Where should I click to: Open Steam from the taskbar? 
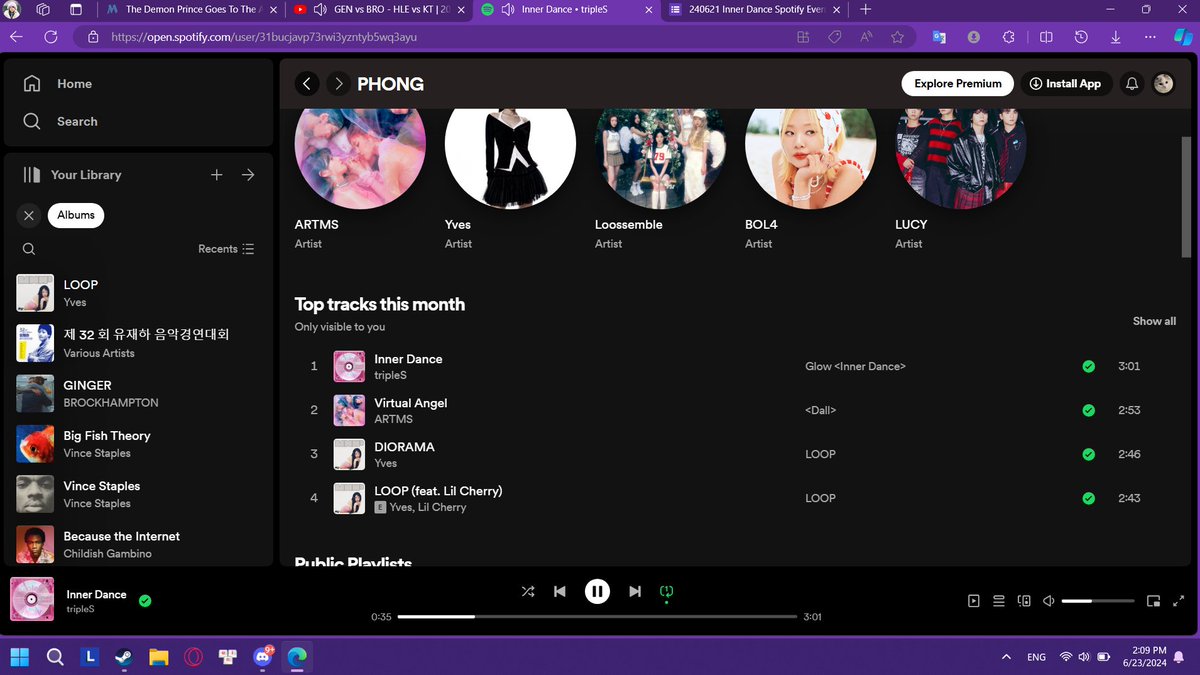pyautogui.click(x=124, y=657)
